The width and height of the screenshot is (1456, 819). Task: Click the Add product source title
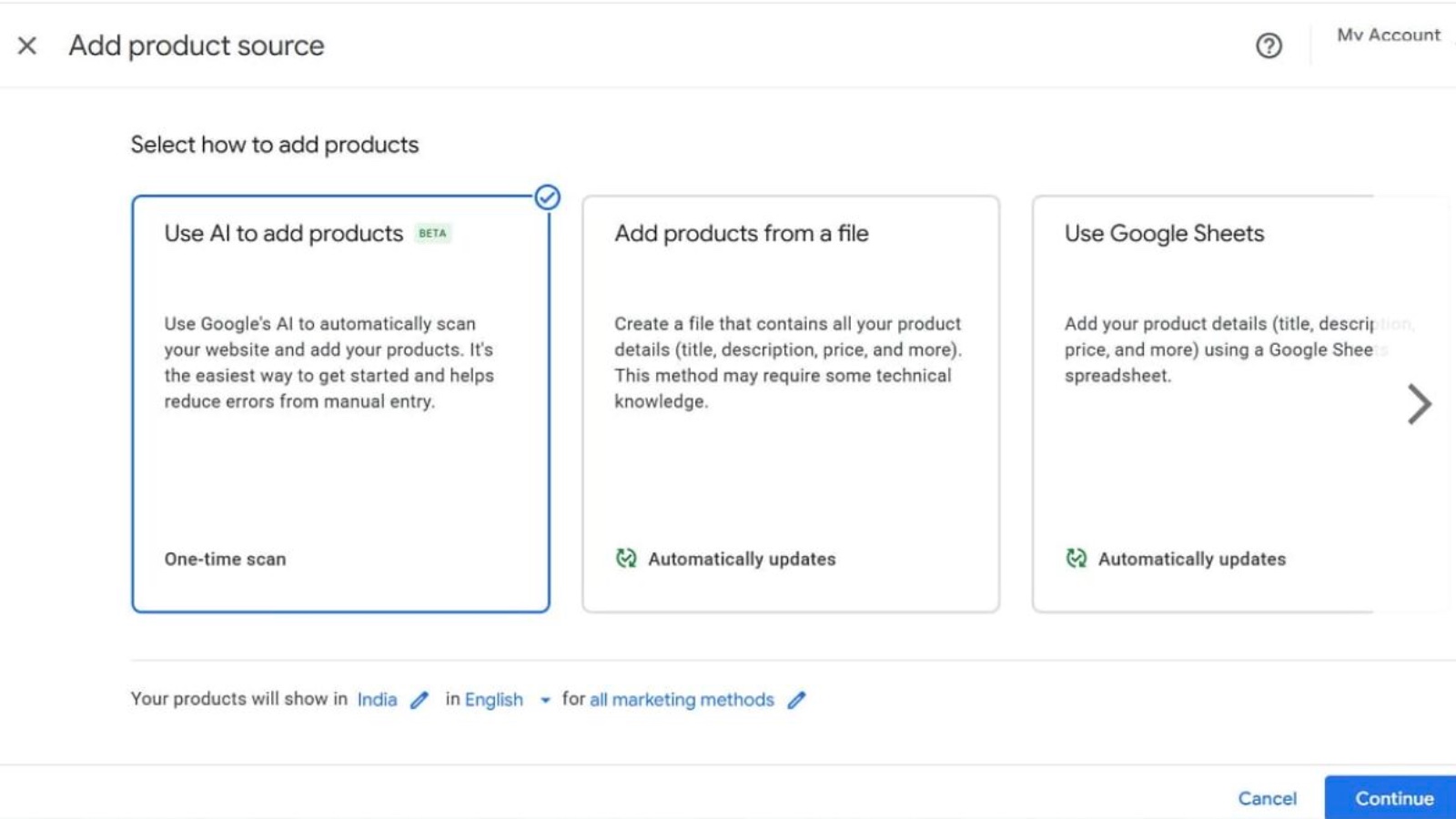click(197, 45)
